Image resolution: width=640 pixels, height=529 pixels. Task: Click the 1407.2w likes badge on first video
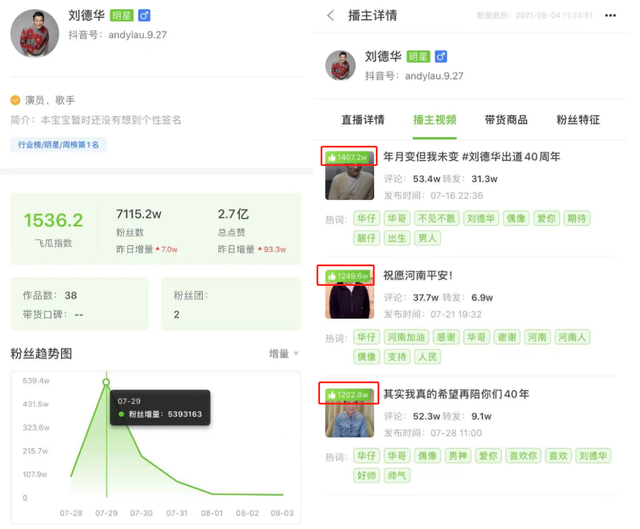348,157
